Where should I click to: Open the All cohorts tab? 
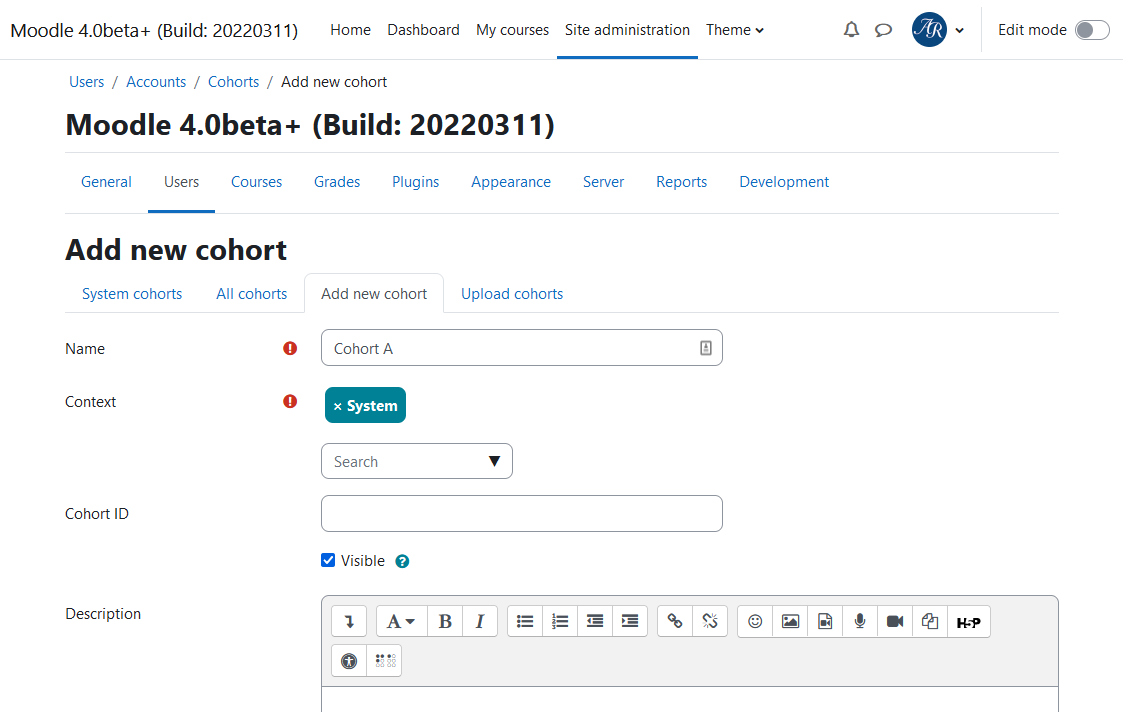click(x=251, y=294)
